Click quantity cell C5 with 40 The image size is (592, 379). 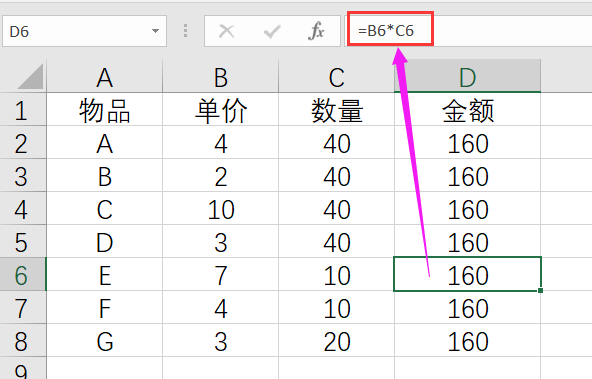pos(336,242)
